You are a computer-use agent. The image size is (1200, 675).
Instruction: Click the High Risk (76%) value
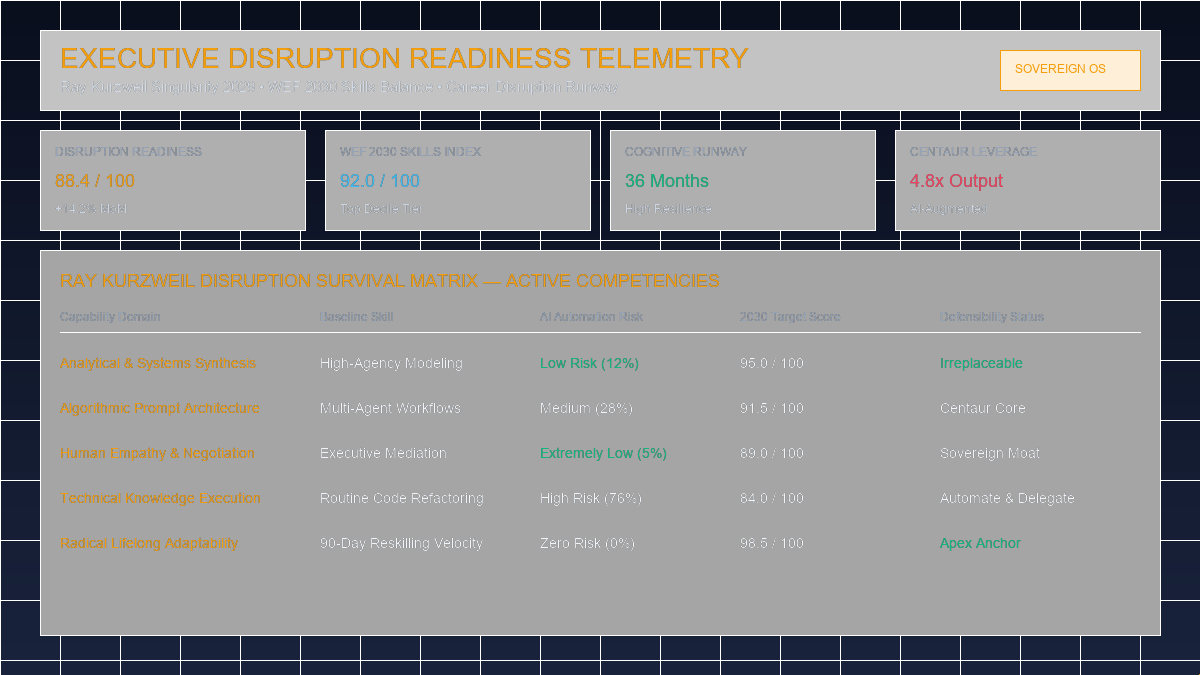pyautogui.click(x=591, y=498)
